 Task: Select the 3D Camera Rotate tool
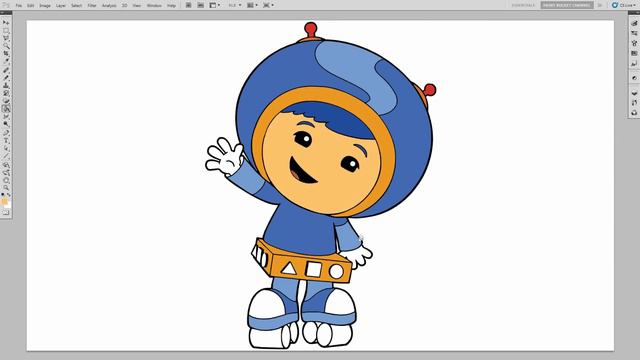pyautogui.click(x=6, y=173)
